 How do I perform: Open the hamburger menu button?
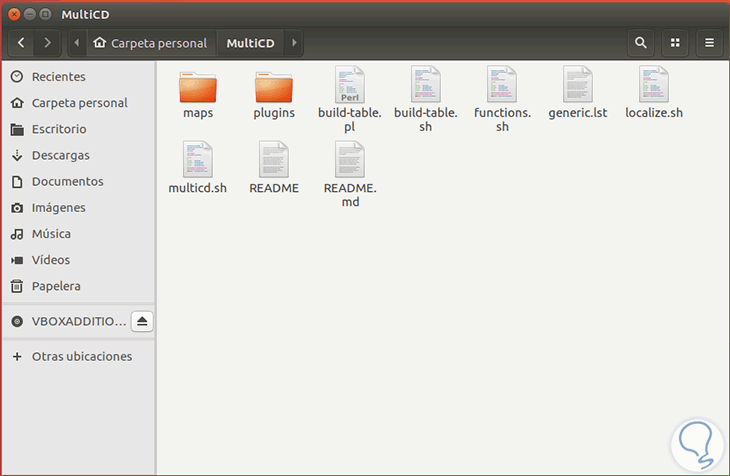coord(709,43)
